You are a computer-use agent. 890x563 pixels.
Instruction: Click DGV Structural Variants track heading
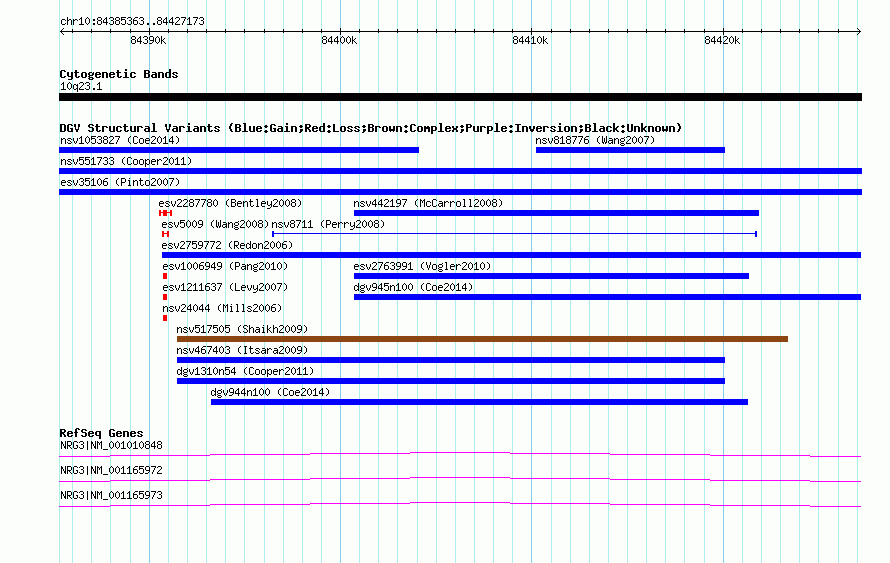(x=371, y=128)
